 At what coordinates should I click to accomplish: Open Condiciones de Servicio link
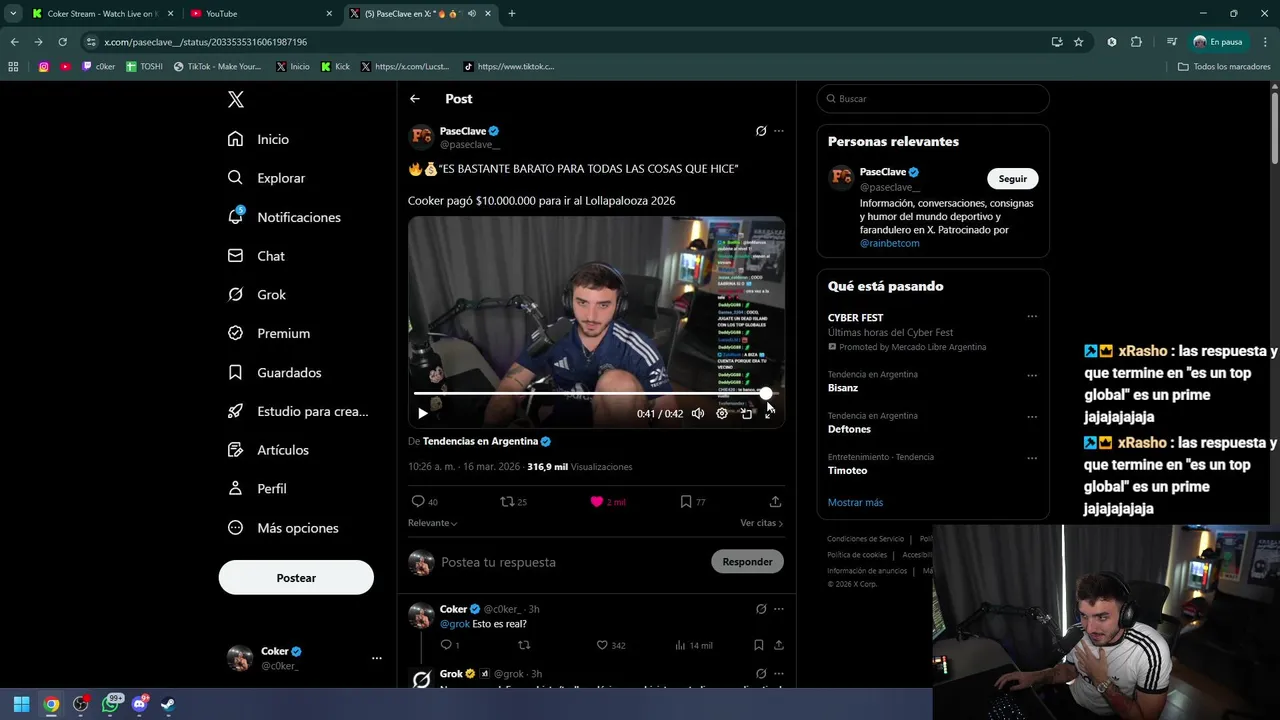865,539
